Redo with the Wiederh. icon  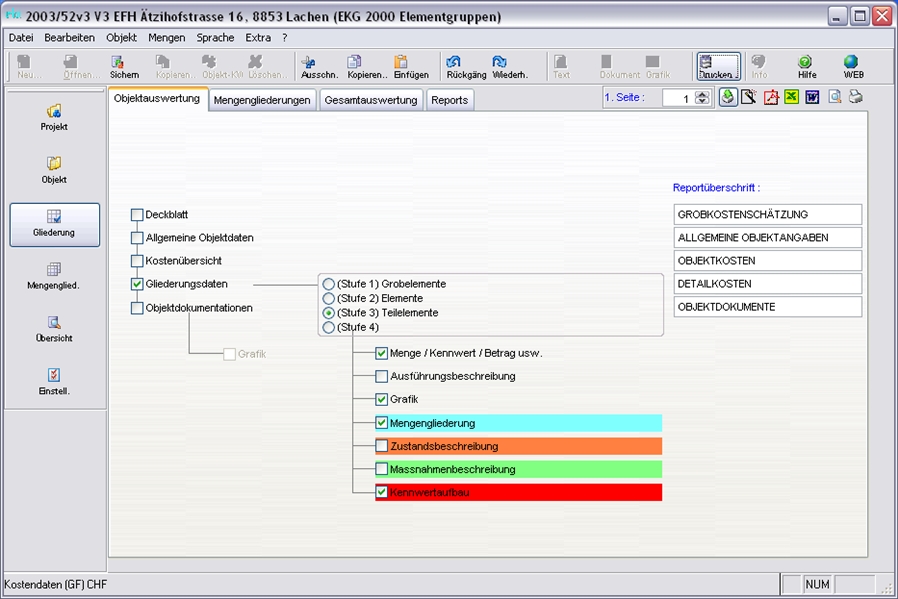[499, 62]
